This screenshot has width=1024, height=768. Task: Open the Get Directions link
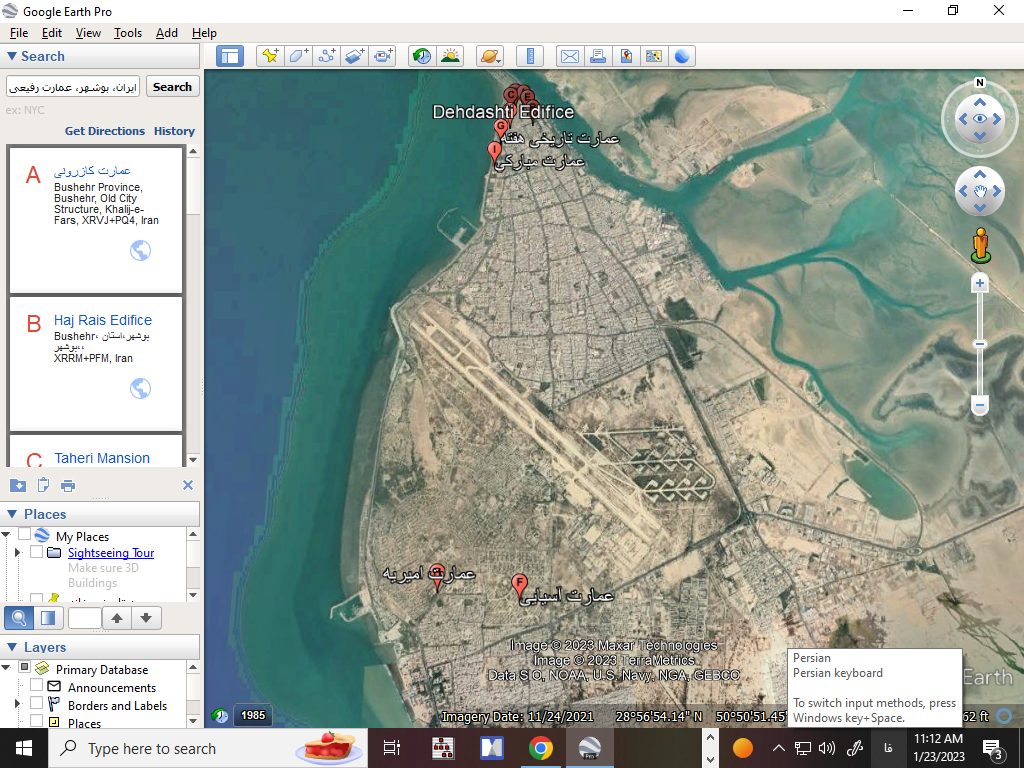tap(105, 131)
